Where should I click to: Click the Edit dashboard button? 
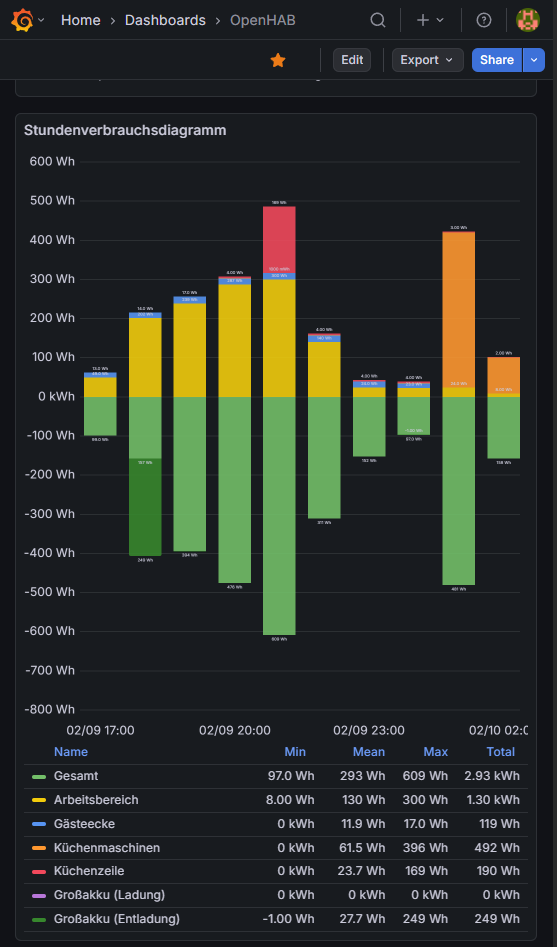(x=352, y=60)
